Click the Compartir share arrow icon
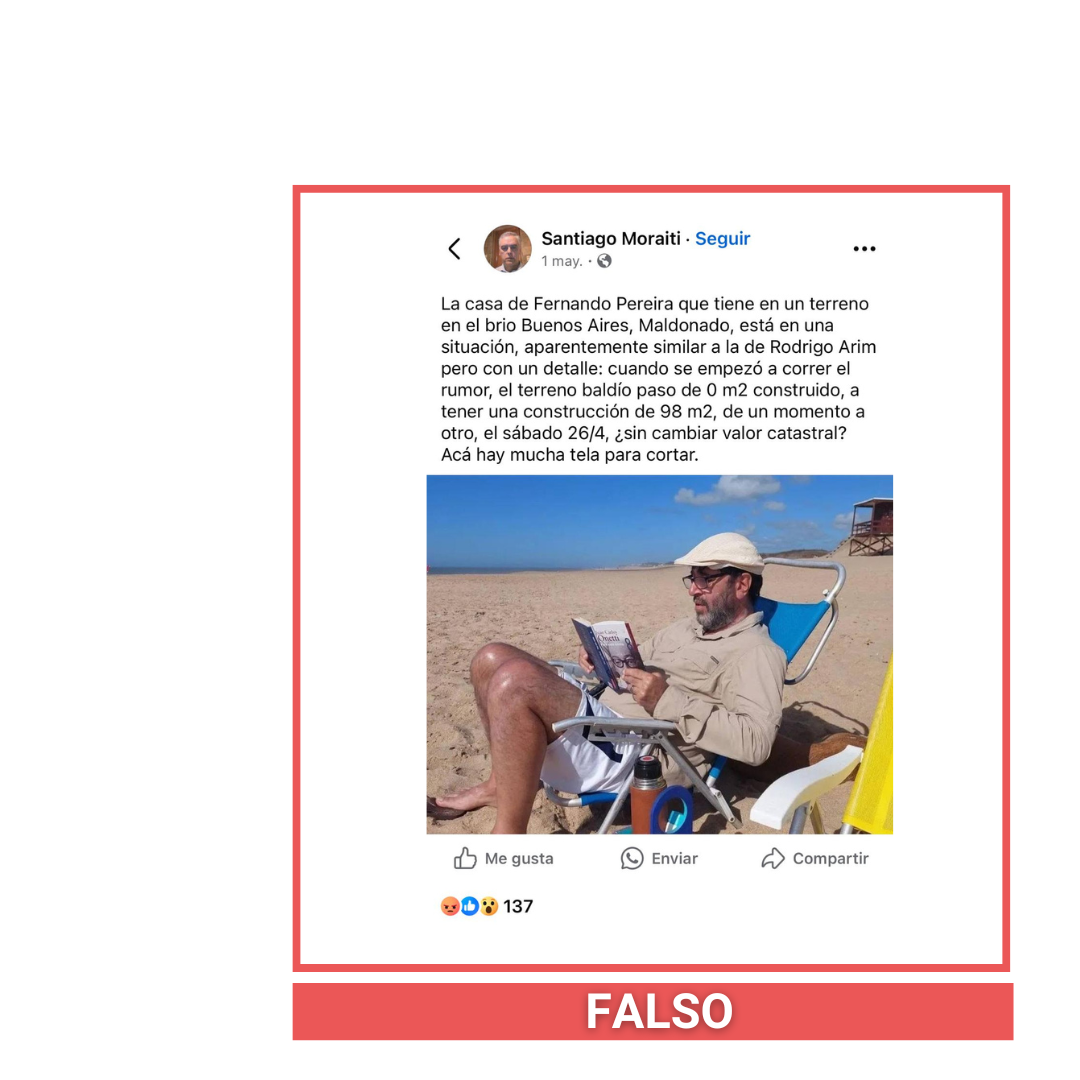 tap(773, 858)
